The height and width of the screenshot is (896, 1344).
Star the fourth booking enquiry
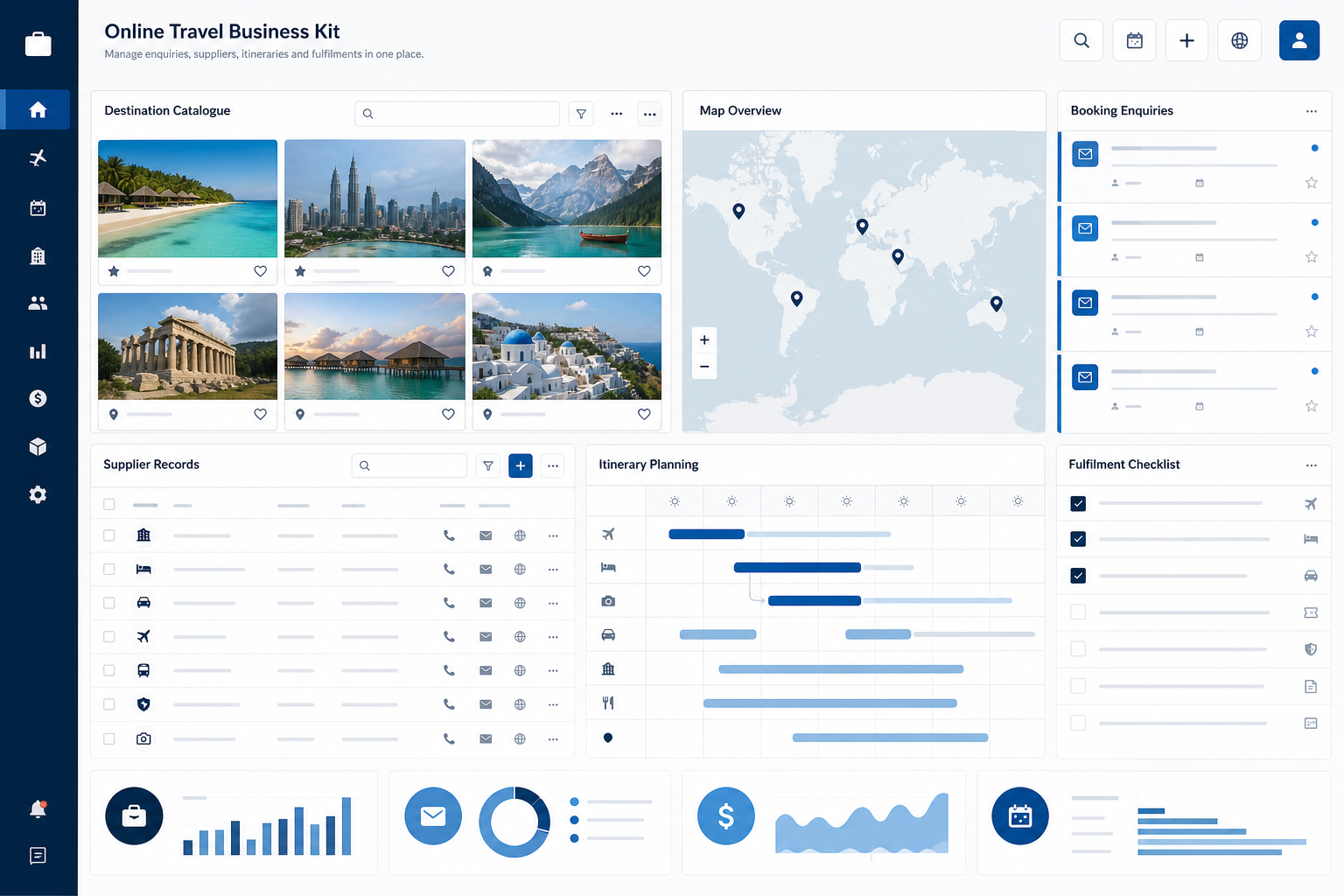tap(1312, 406)
